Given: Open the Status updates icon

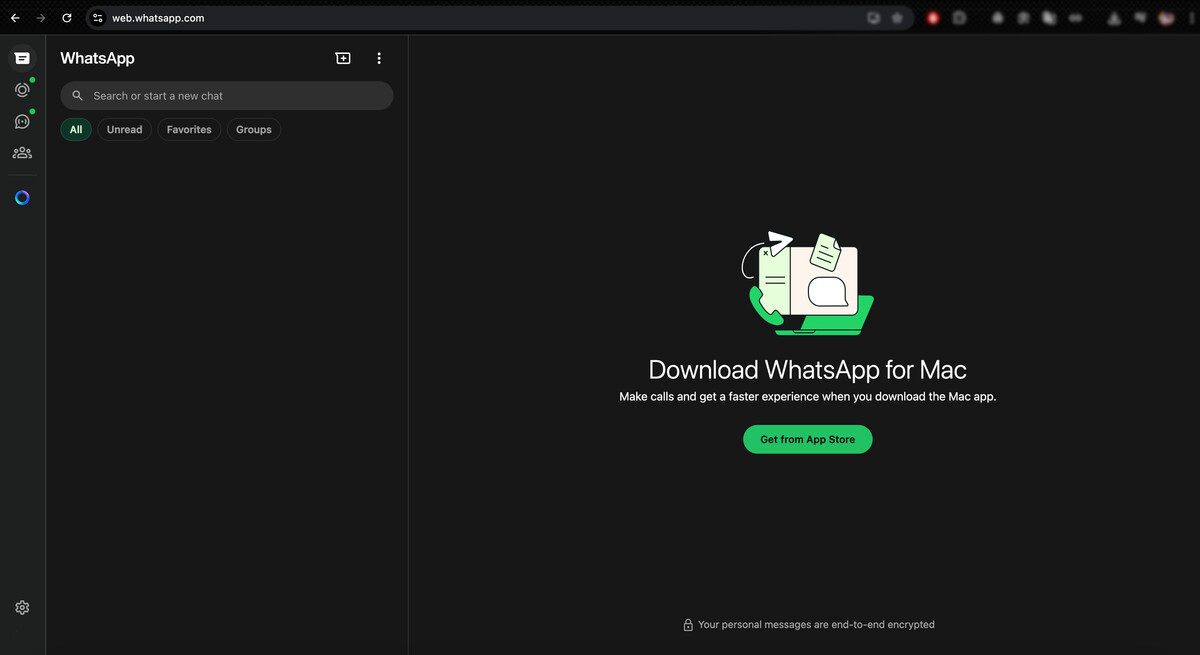Looking at the screenshot, I should click(22, 90).
